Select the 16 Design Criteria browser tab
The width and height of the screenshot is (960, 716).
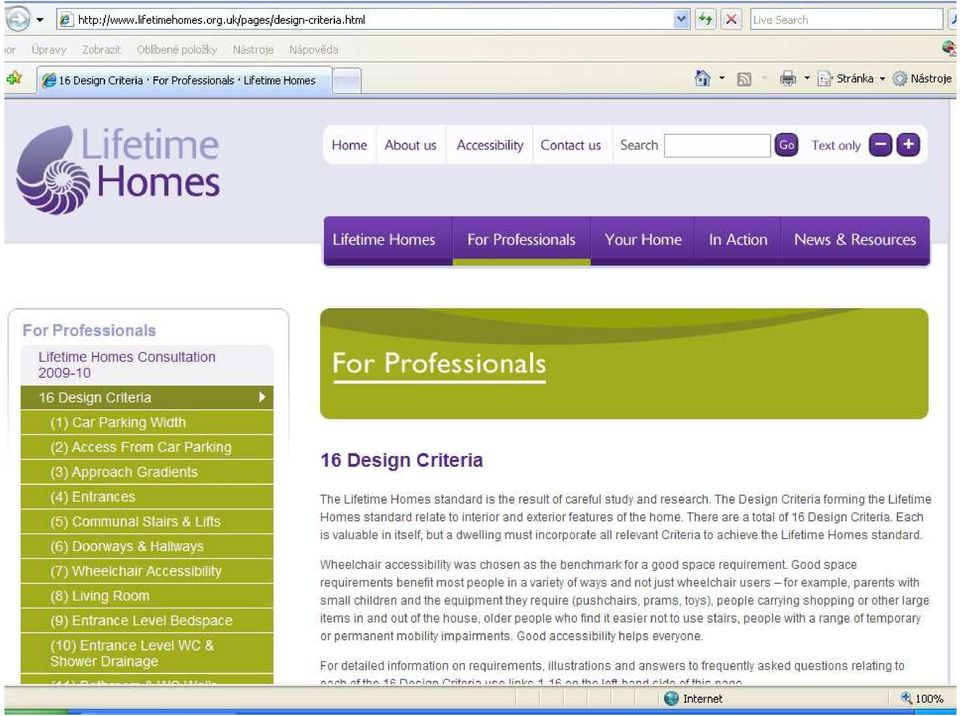(186, 80)
